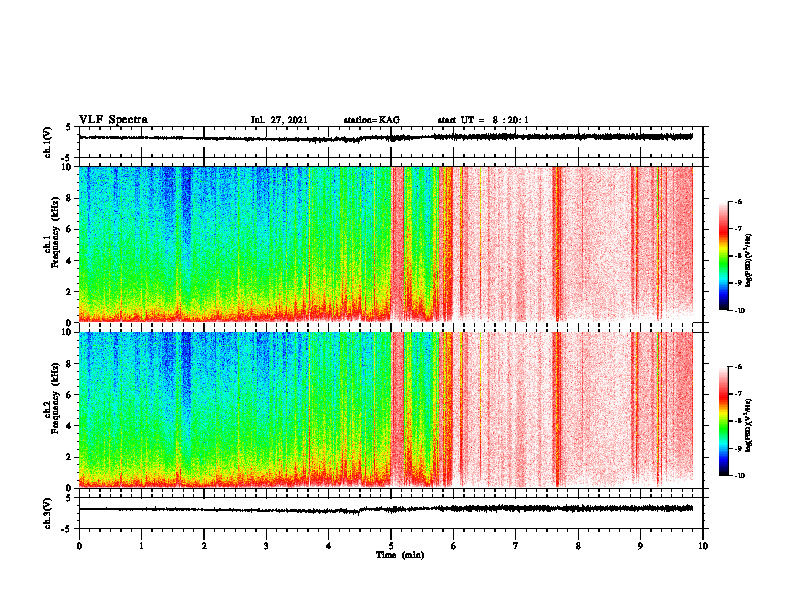The width and height of the screenshot is (792, 612).
Task: Click the ch.2 spectrogram panel
Action: click(x=386, y=410)
